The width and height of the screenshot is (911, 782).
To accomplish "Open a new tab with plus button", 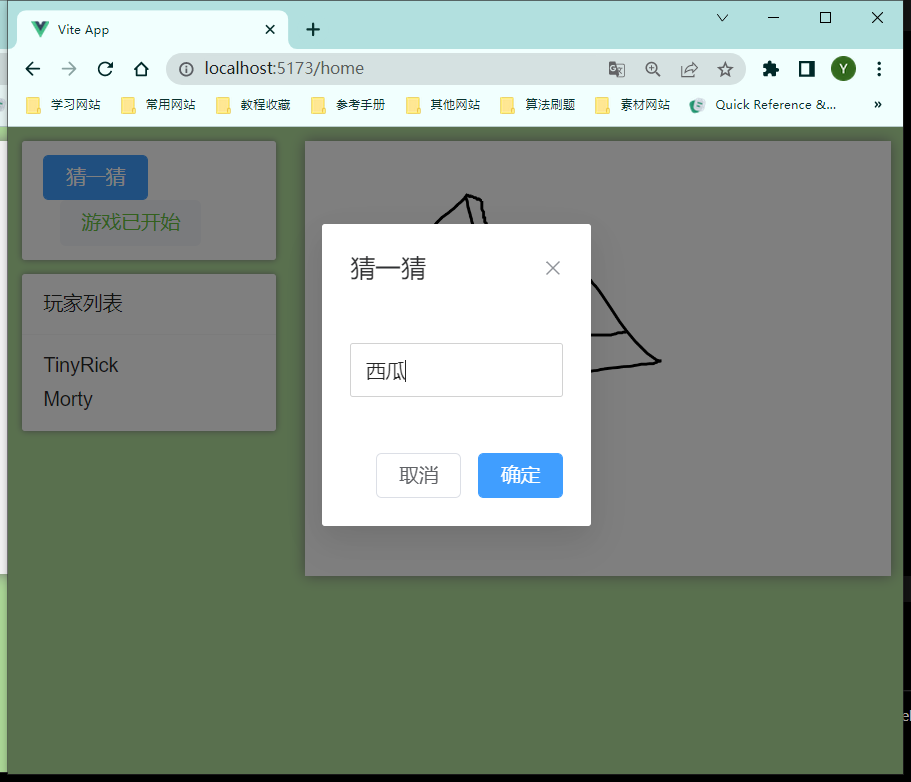I will 313,29.
